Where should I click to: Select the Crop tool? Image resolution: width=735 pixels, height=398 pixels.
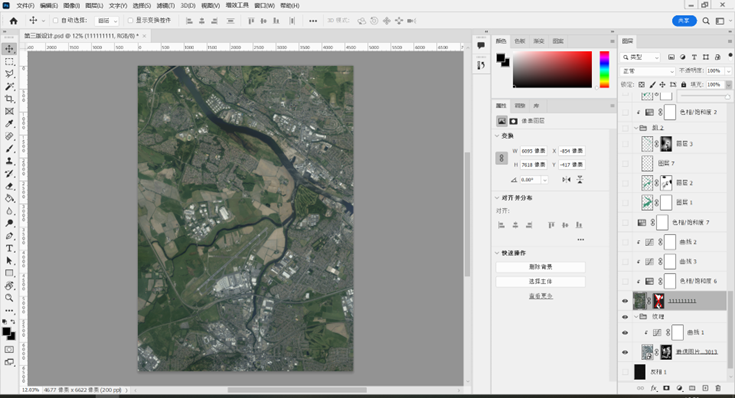click(x=9, y=99)
